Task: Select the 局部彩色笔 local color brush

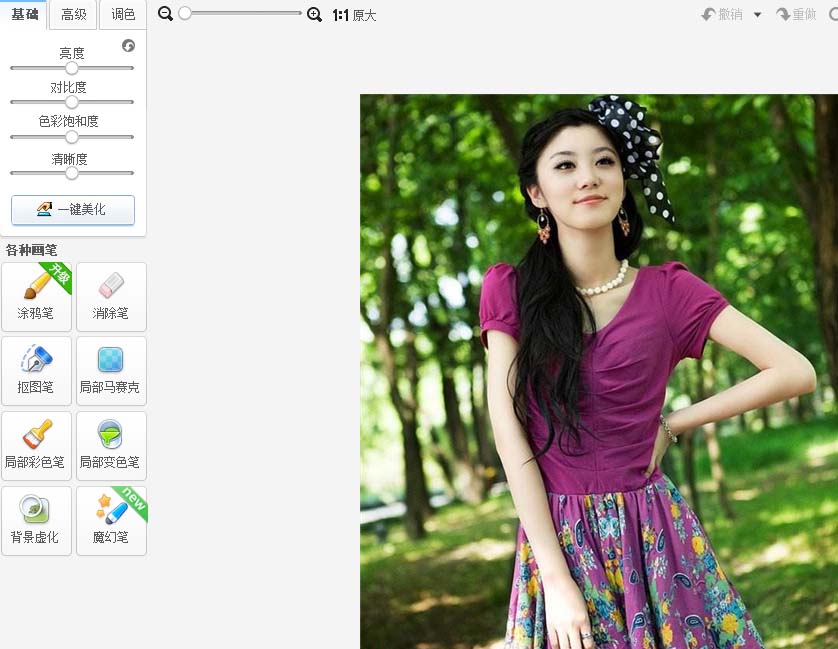Action: coord(36,446)
